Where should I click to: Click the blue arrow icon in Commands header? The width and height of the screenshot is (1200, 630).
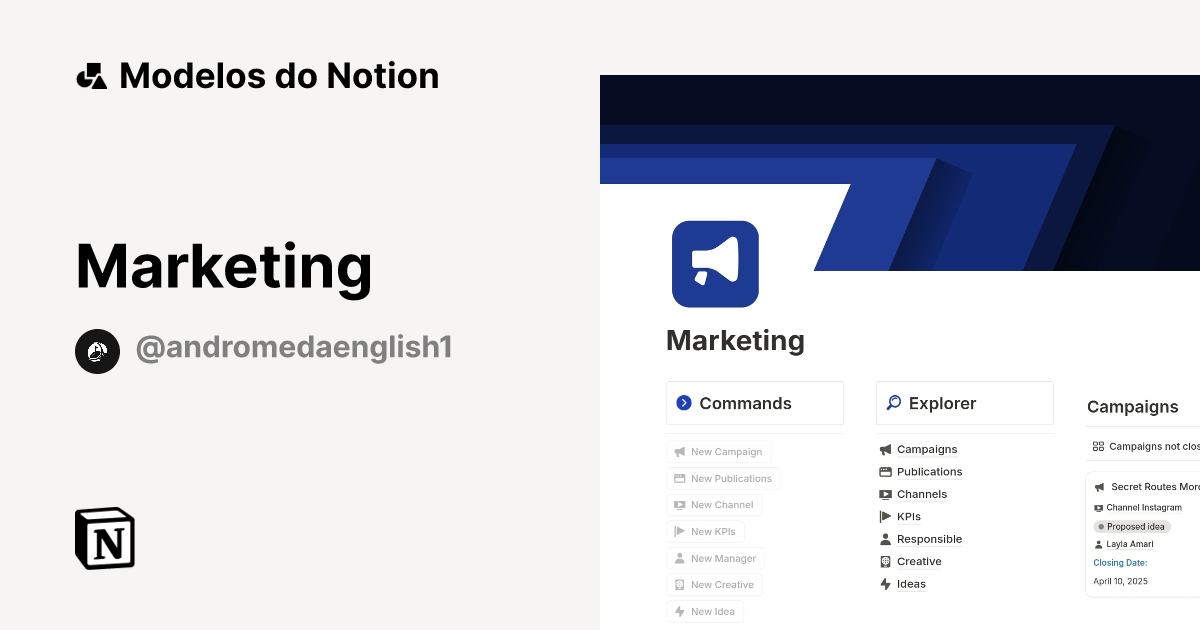(x=684, y=402)
